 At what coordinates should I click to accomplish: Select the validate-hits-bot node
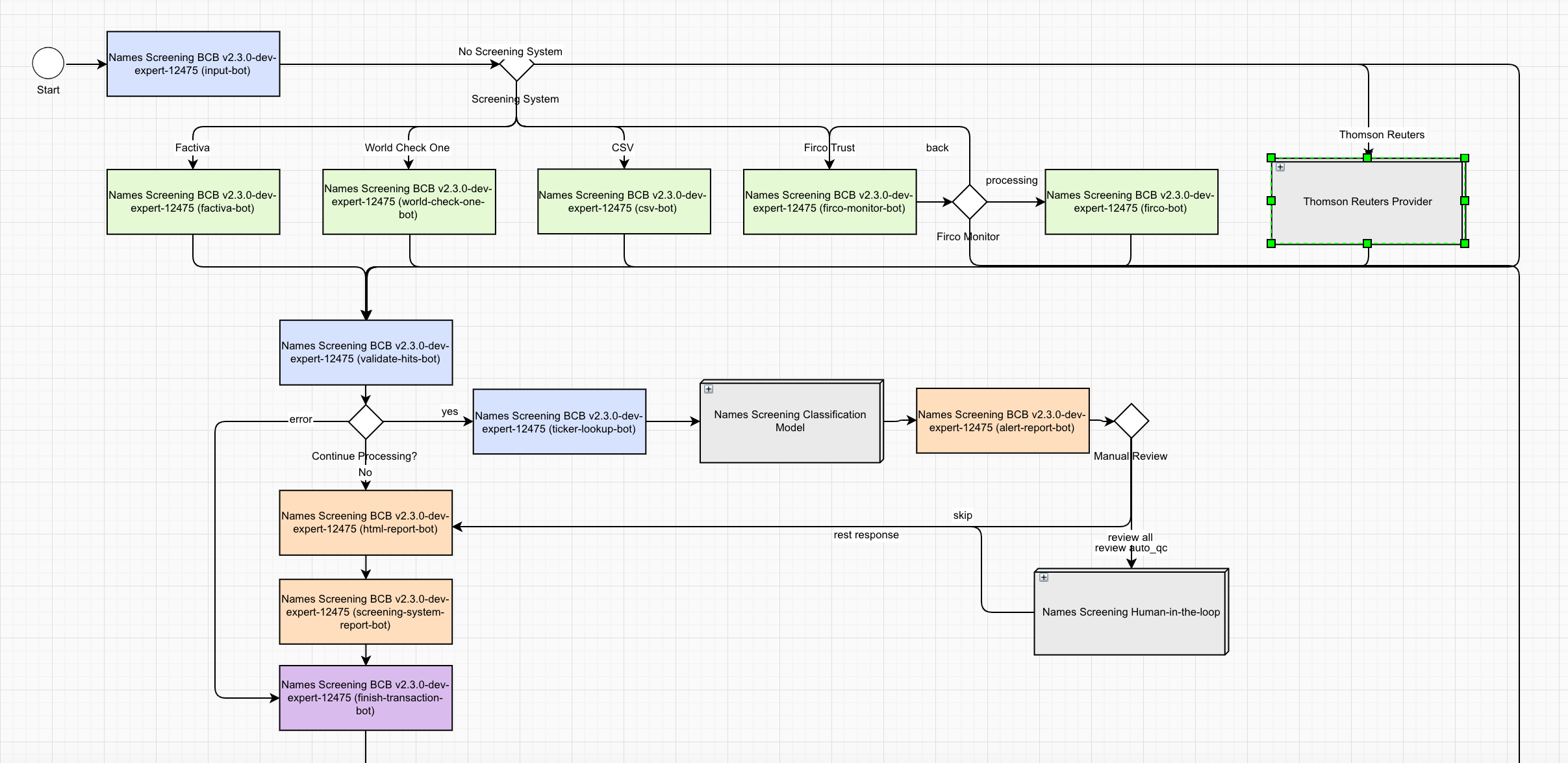[366, 353]
